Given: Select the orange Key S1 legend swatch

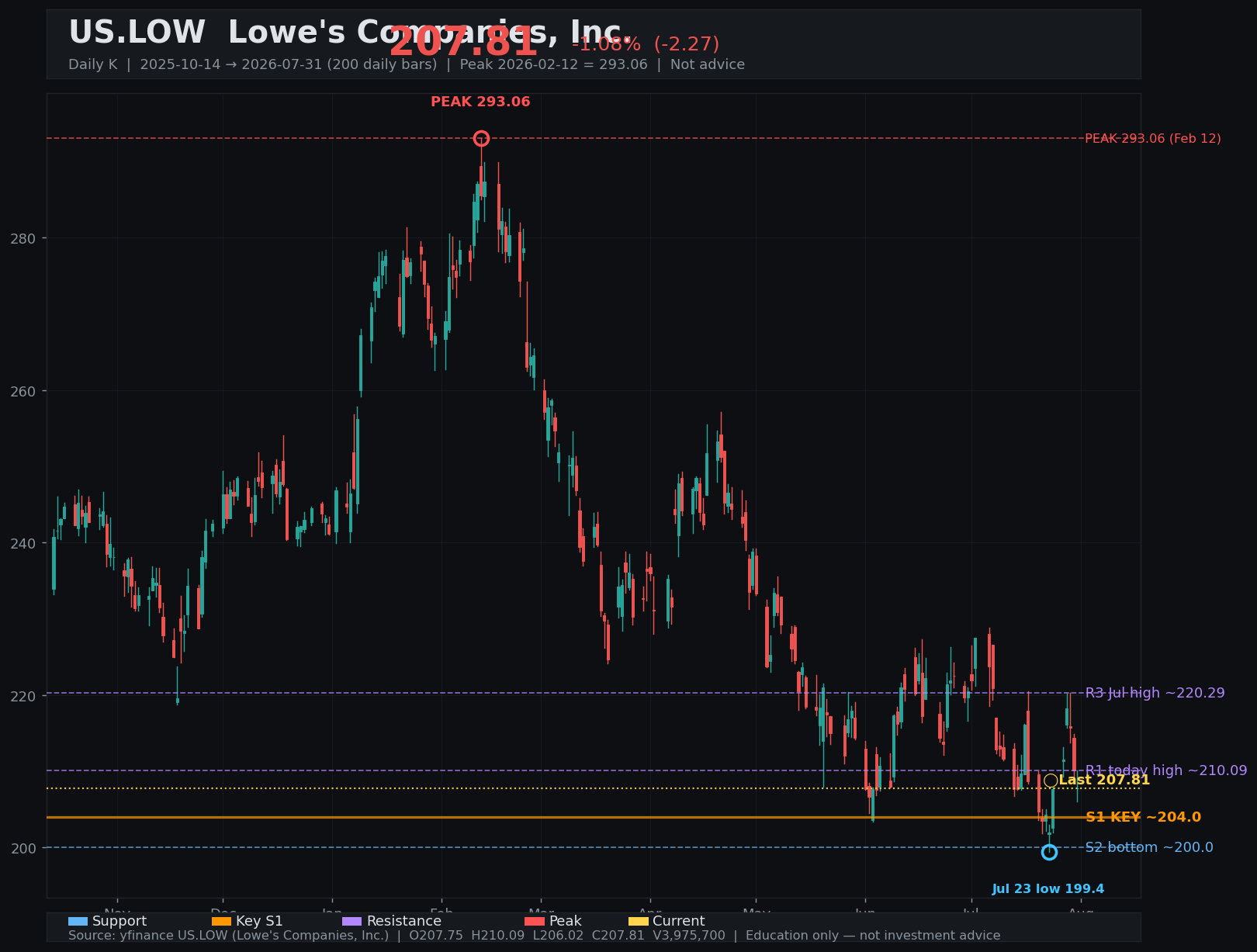Looking at the screenshot, I should click(x=221, y=922).
